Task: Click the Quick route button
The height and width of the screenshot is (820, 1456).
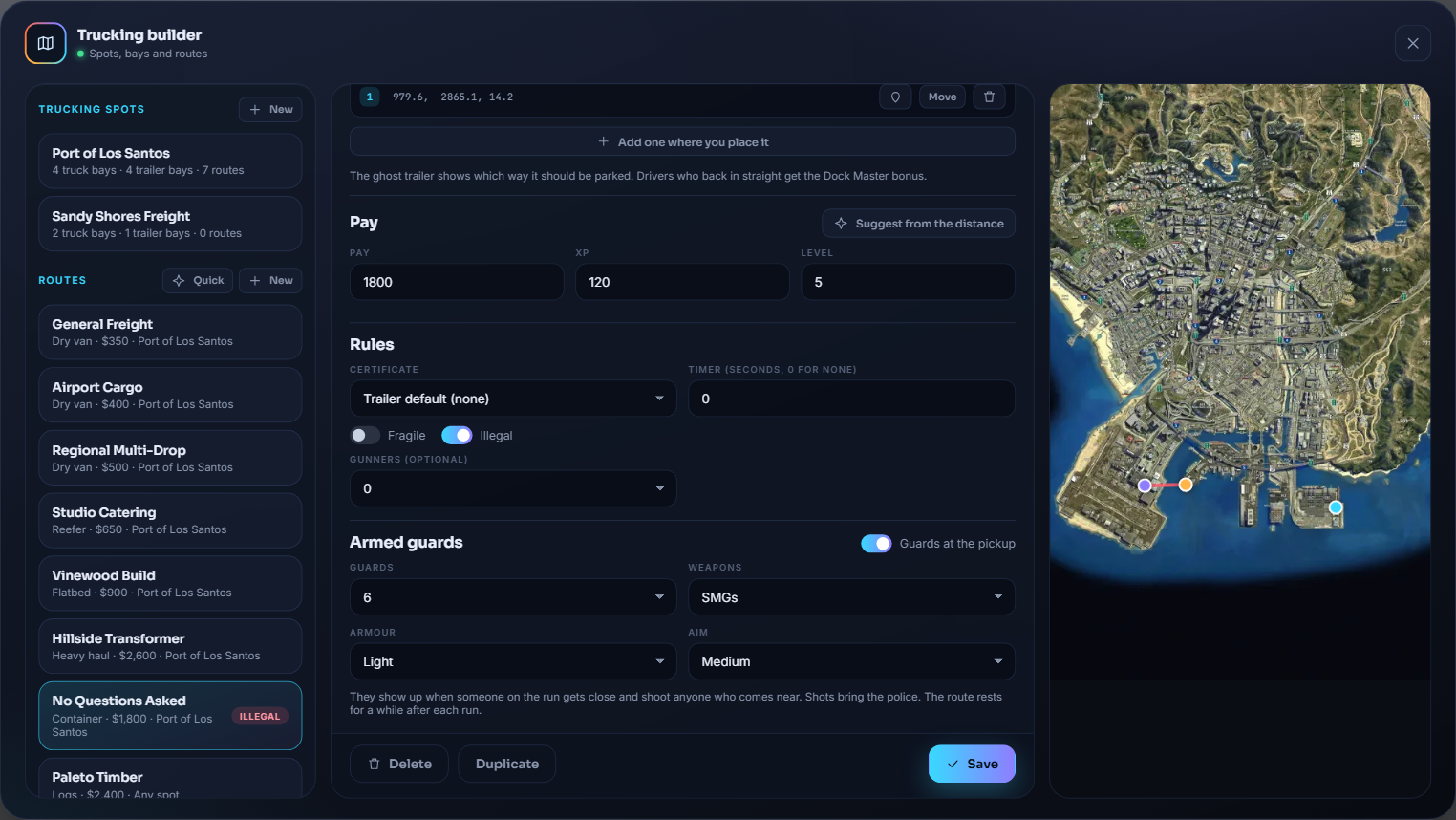Action: point(198,281)
